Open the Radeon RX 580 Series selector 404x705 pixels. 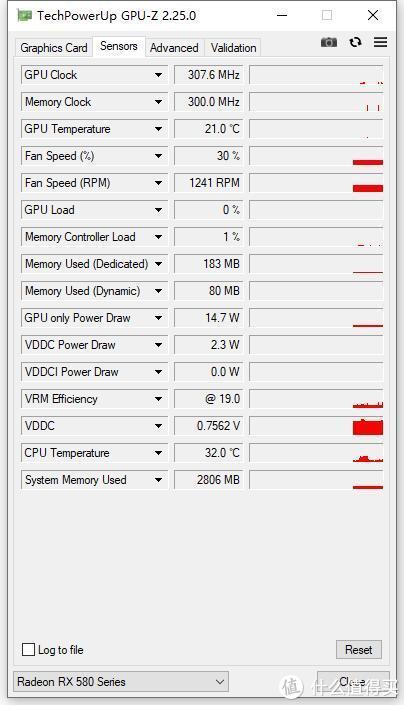click(x=121, y=682)
